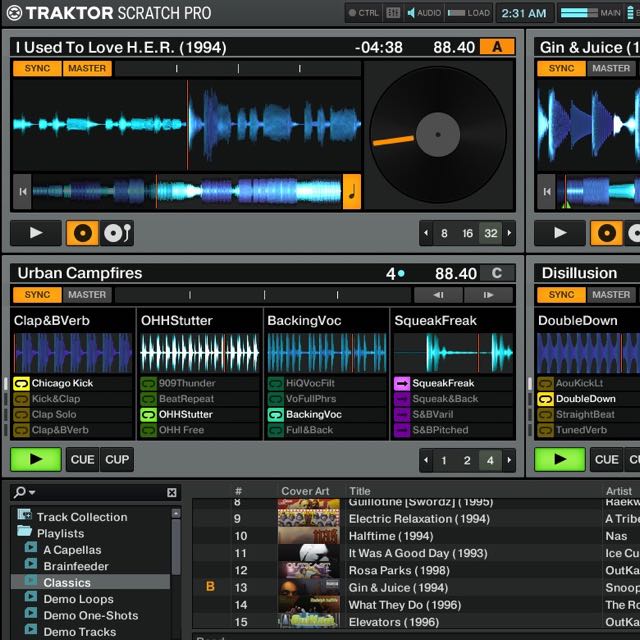Viewport: 640px width, 640px height.
Task: Click CUP on Urban Campfires deck
Action: click(x=117, y=460)
